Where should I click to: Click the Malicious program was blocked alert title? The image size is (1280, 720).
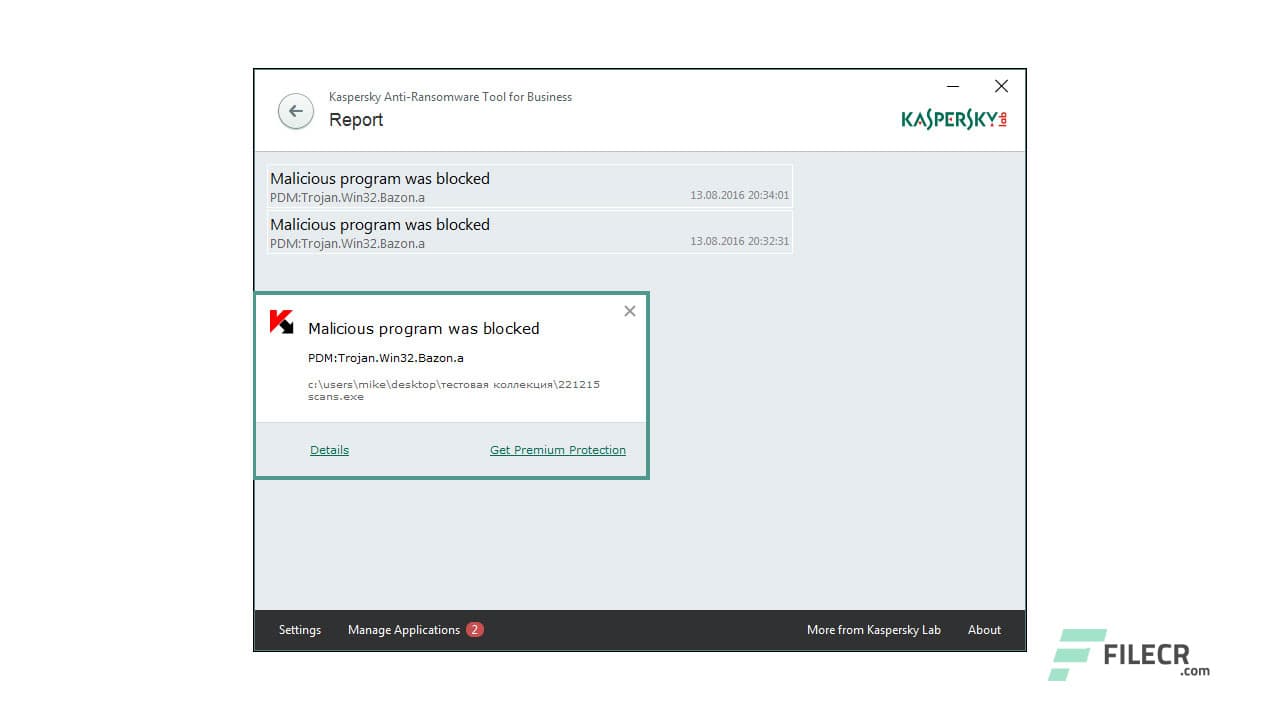[424, 328]
